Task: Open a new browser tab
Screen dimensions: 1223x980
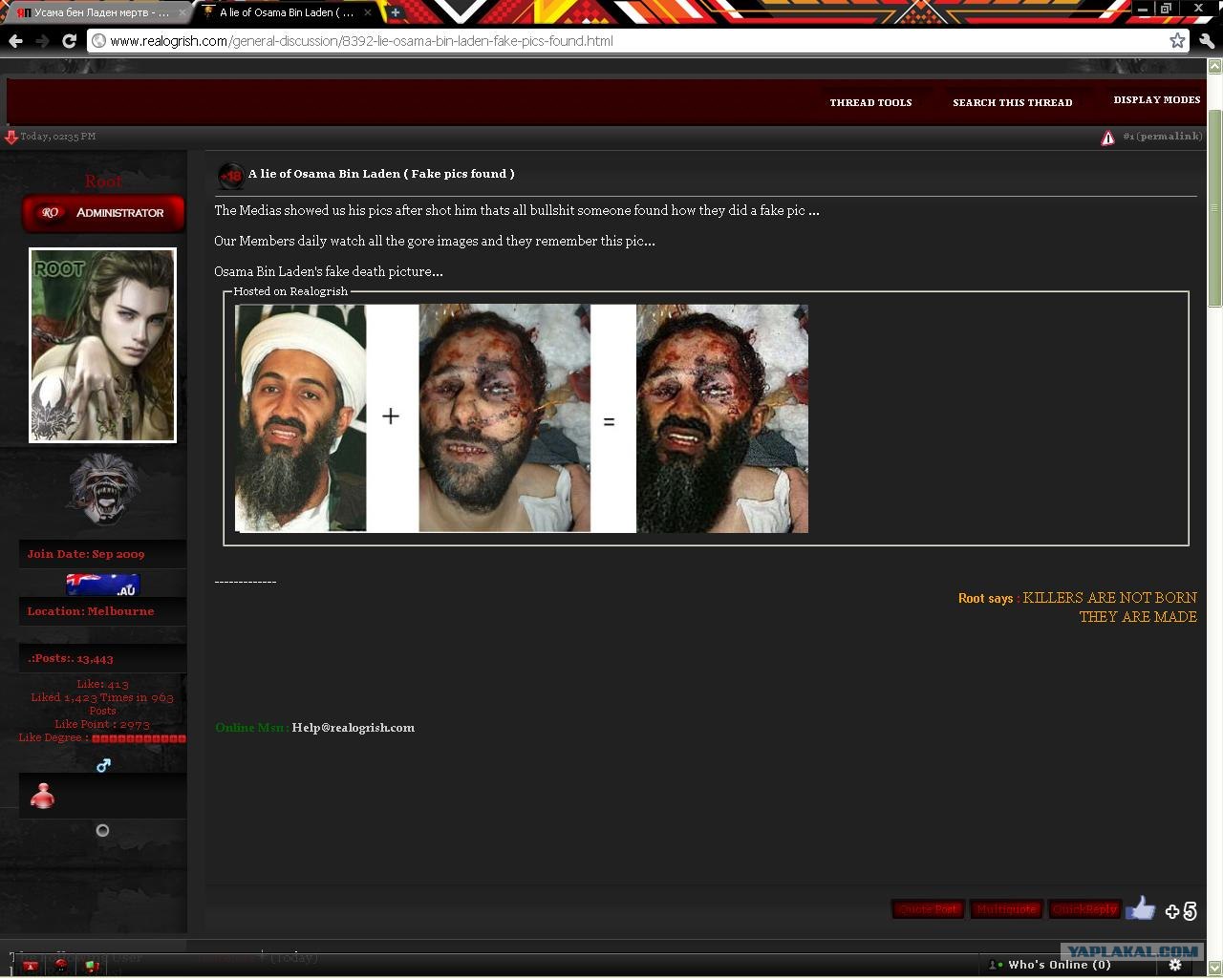Action: click(x=396, y=12)
